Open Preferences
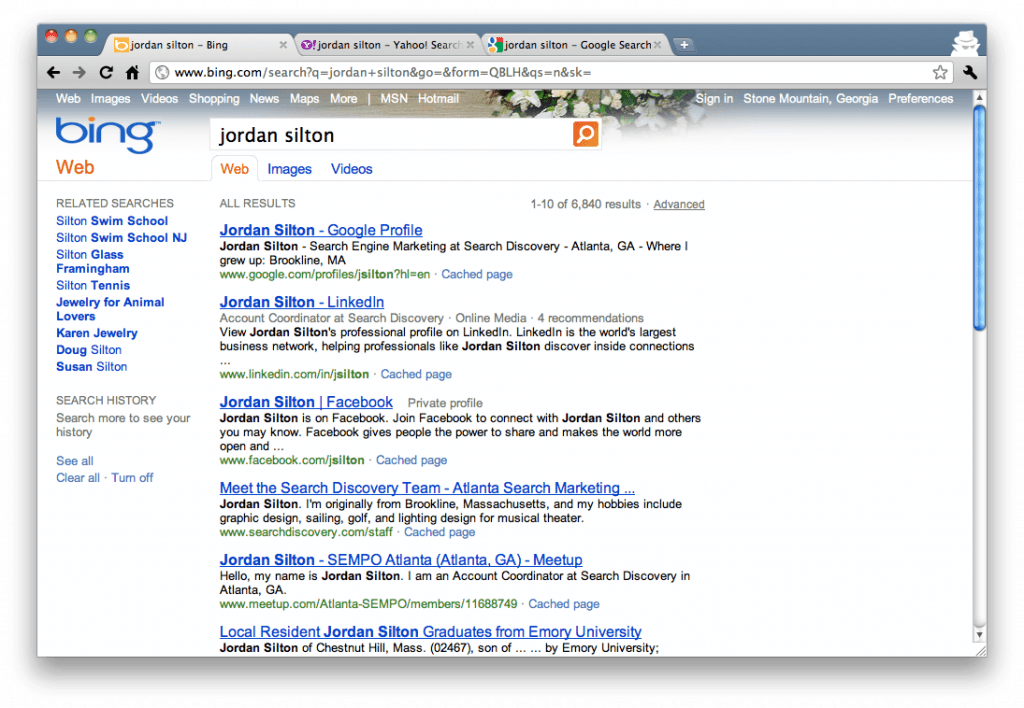 [x=920, y=99]
